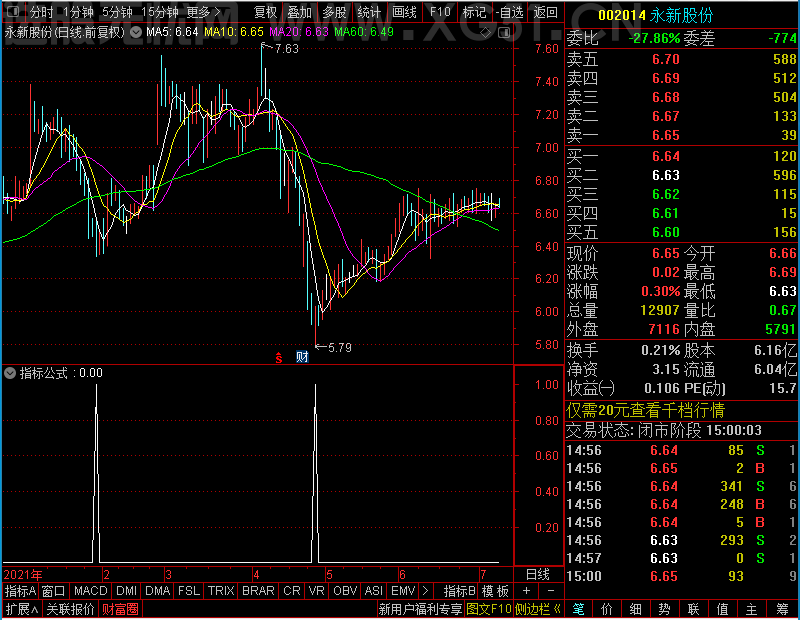Select the 联 related tab
The width and height of the screenshot is (800, 620).
pyautogui.click(x=693, y=609)
